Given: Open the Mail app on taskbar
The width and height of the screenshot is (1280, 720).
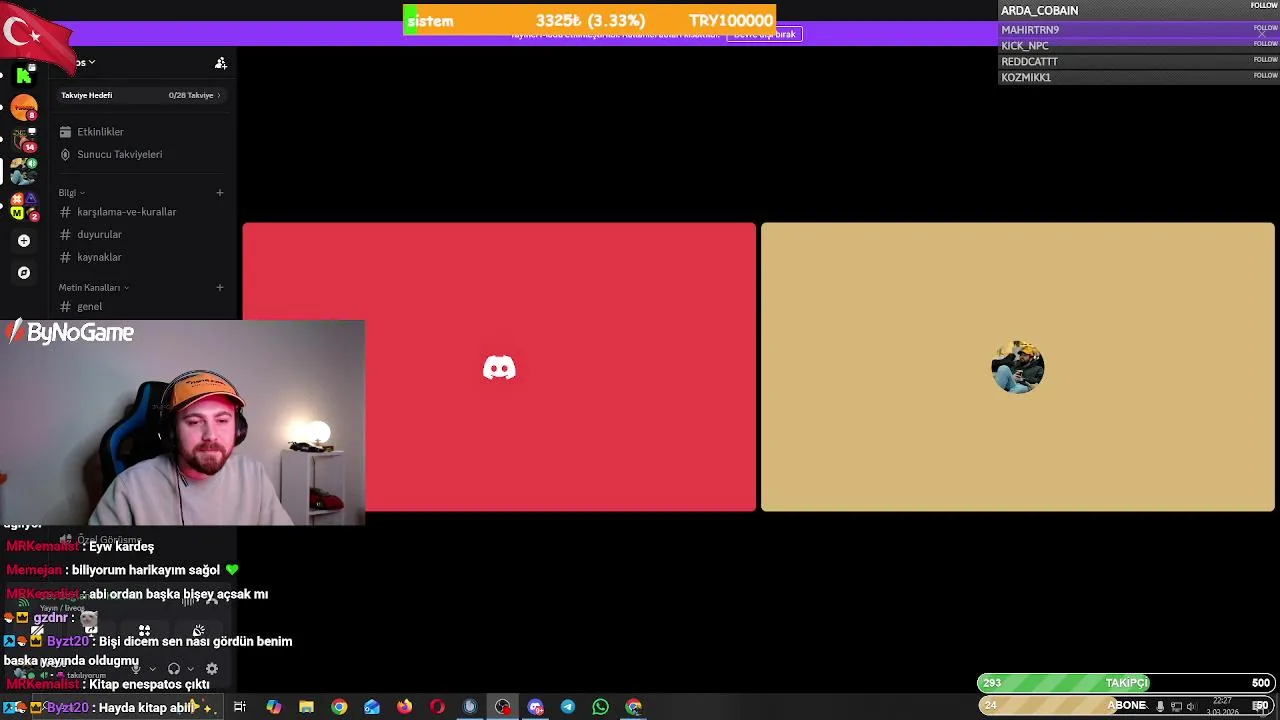Looking at the screenshot, I should click(372, 707).
